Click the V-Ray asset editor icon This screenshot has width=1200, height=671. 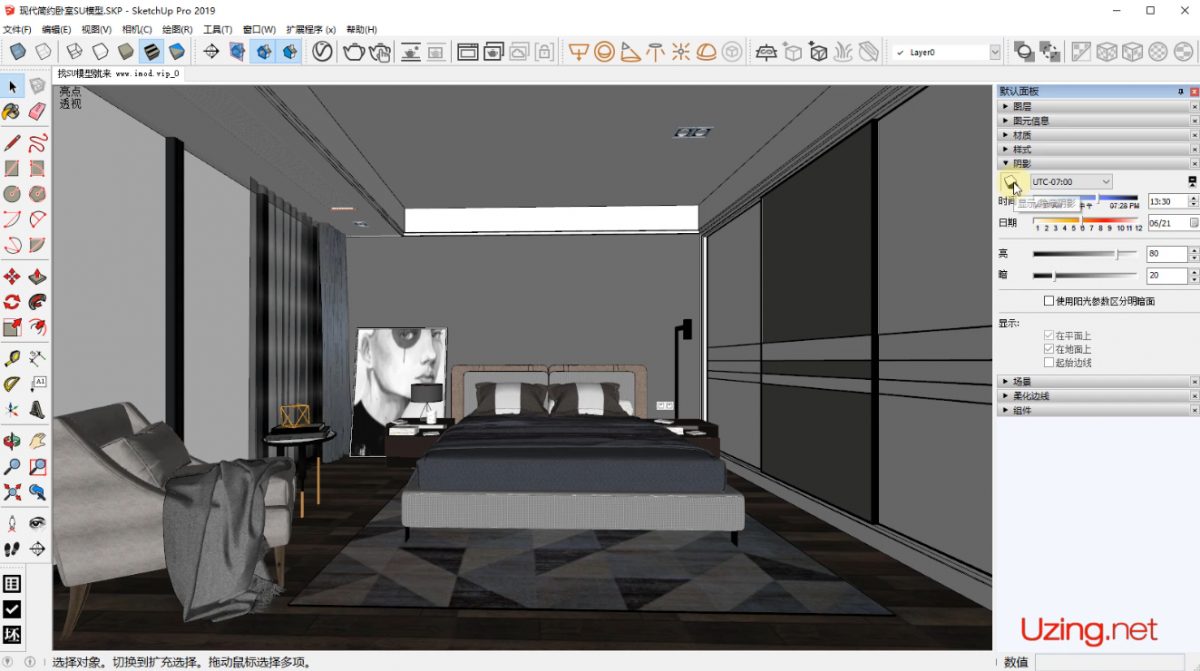pos(322,52)
